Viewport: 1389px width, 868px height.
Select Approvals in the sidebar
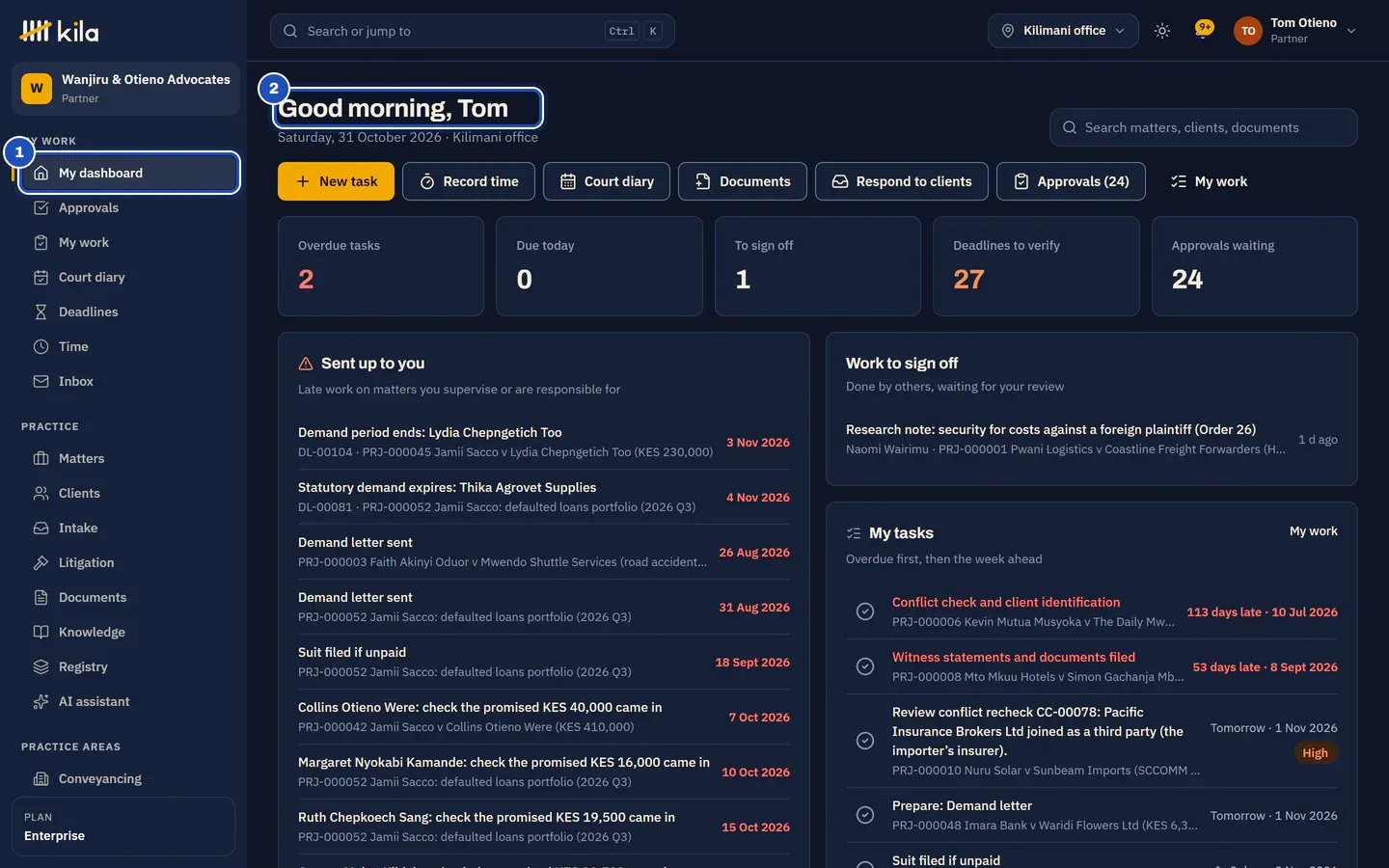point(127,207)
